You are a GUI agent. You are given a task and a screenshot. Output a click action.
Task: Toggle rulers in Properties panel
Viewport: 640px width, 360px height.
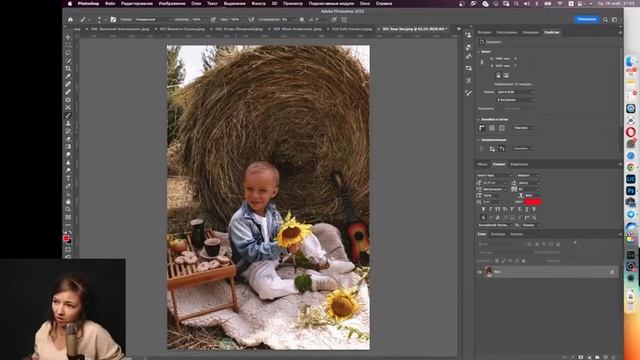pyautogui.click(x=482, y=128)
